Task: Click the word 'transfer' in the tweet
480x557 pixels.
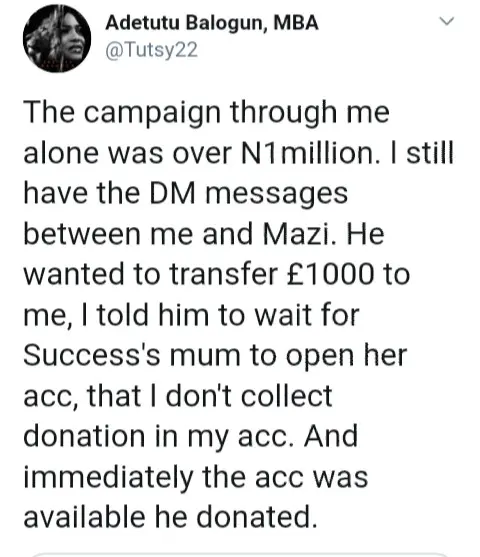Action: 223,274
